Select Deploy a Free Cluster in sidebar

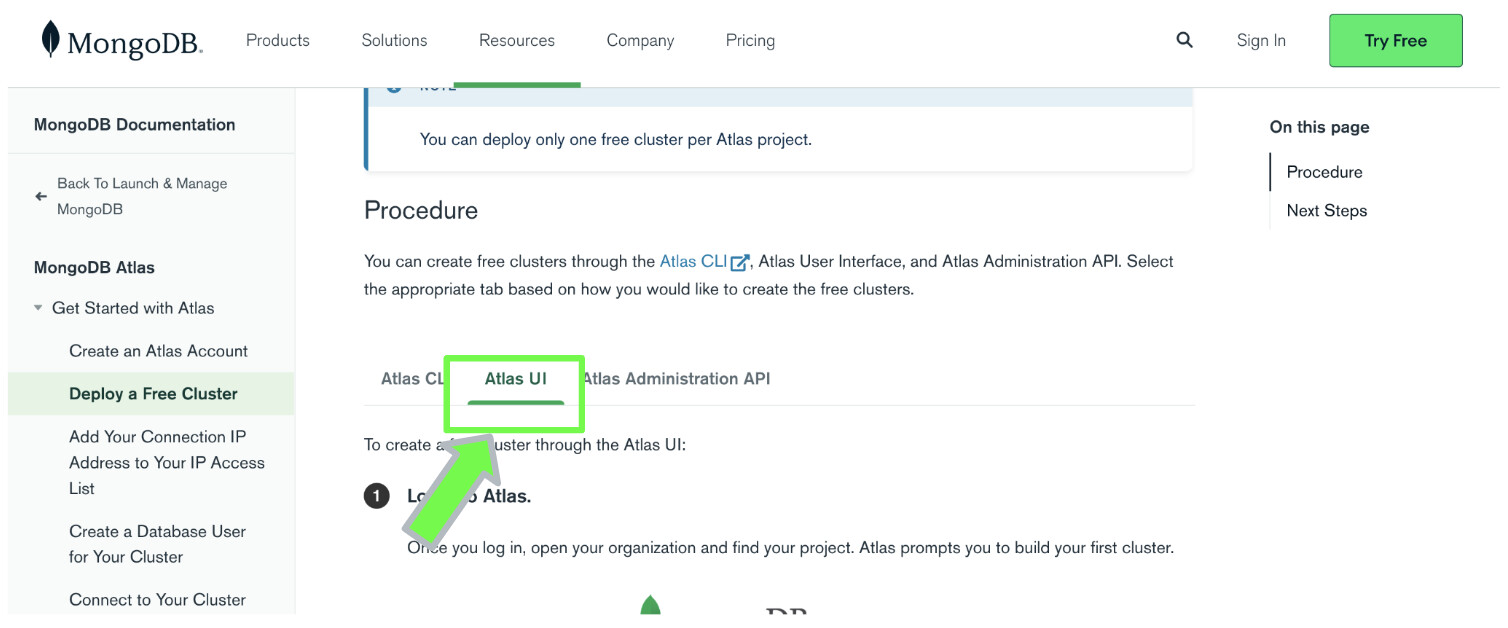click(153, 394)
